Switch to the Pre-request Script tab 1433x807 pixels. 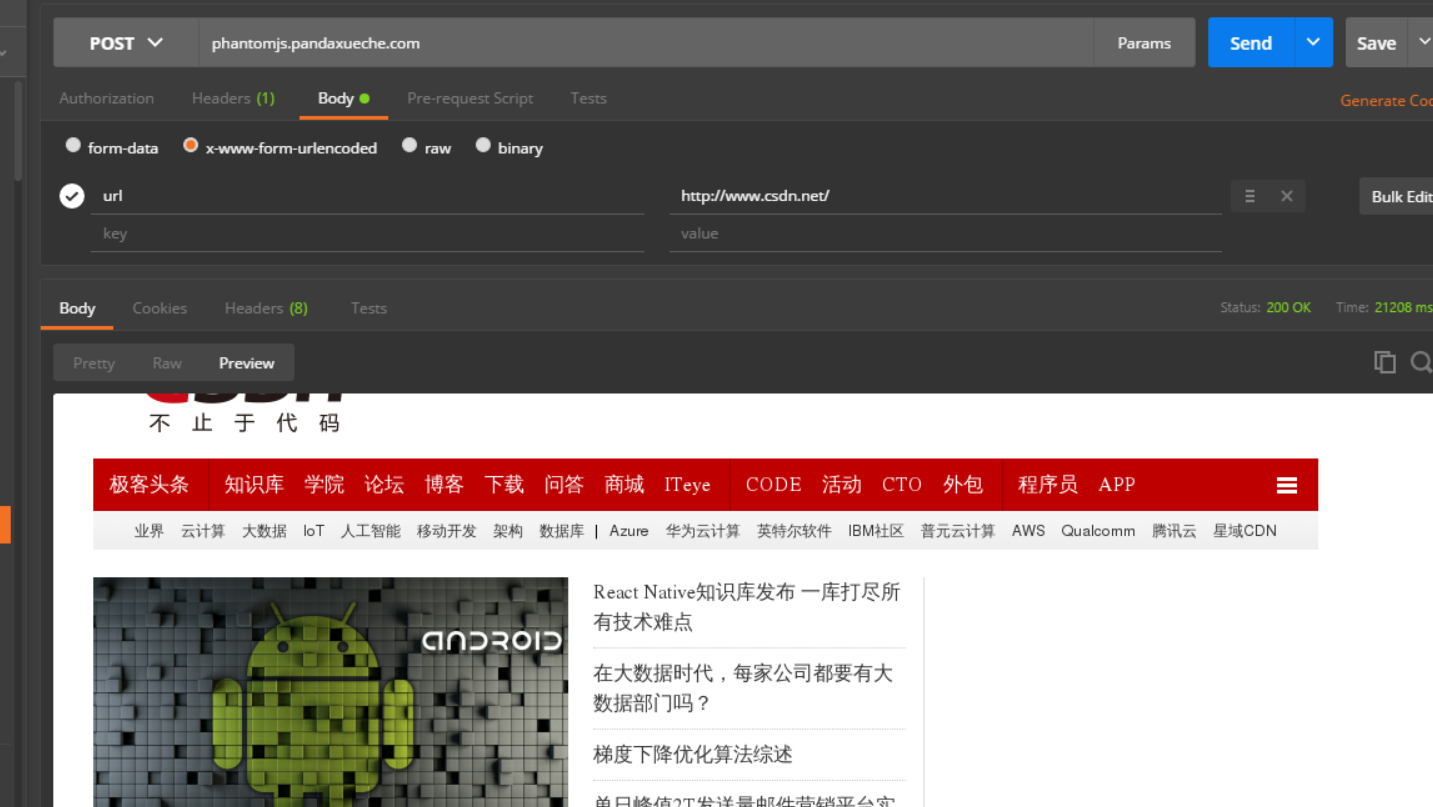470,98
